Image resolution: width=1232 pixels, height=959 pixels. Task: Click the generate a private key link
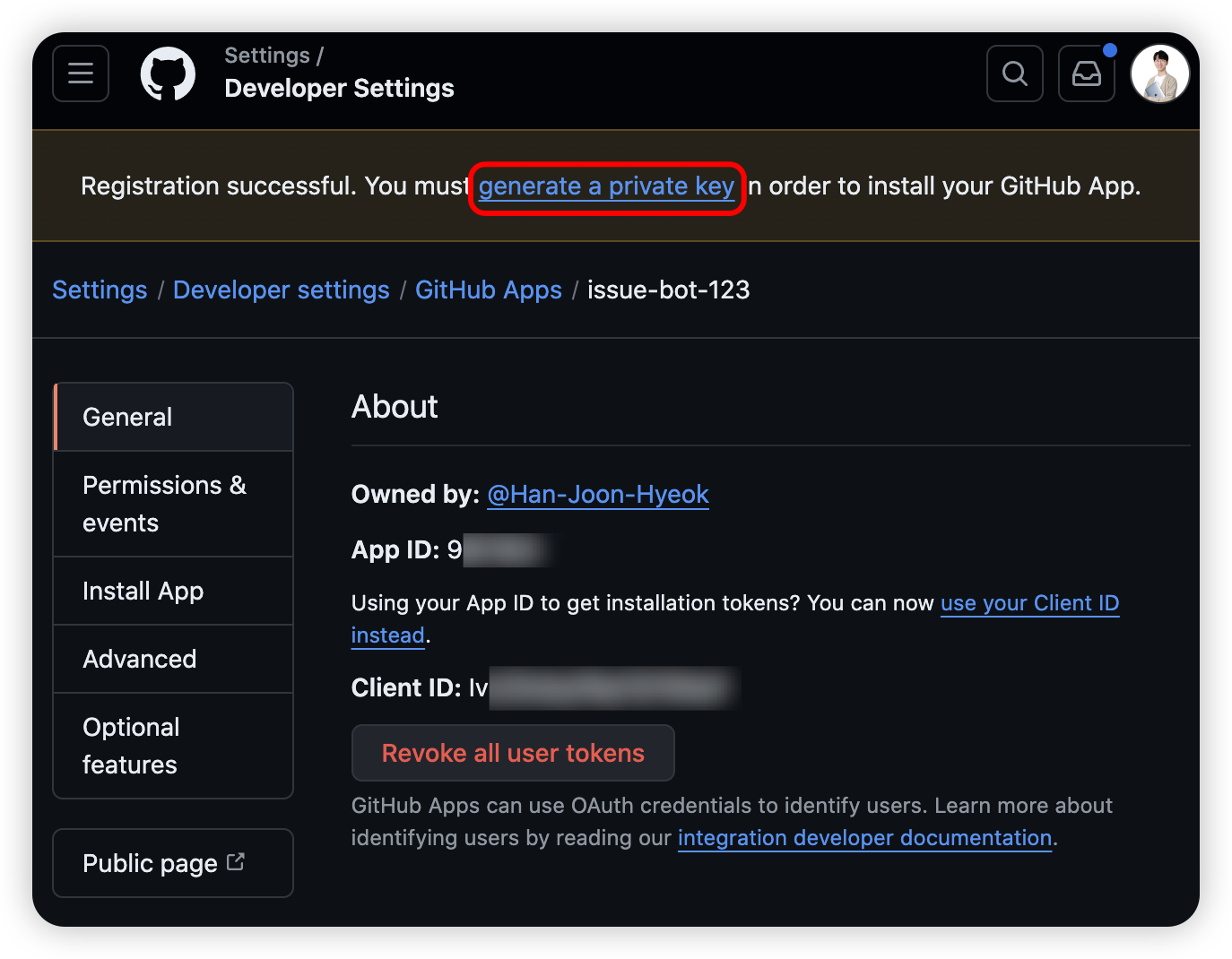(x=606, y=186)
